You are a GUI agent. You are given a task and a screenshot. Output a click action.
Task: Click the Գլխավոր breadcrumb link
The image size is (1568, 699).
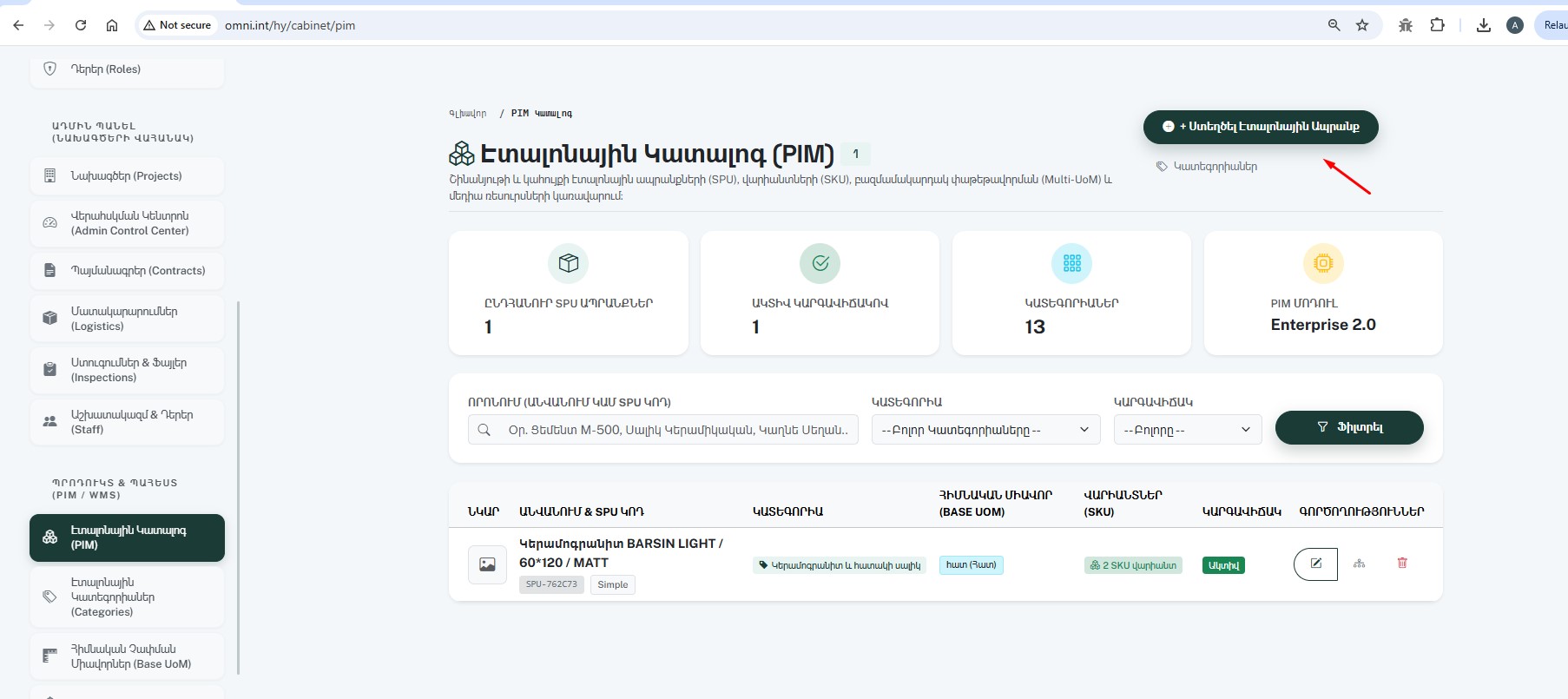[x=468, y=114]
